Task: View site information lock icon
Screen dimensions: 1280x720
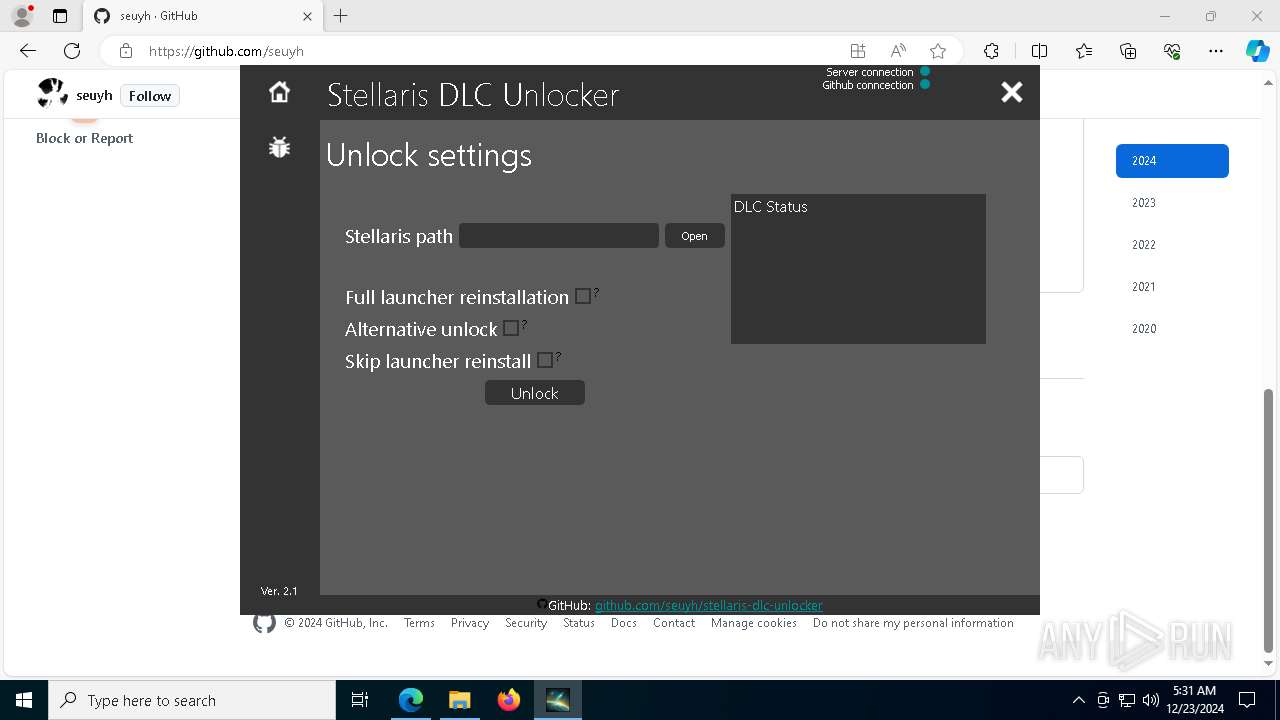Action: 126,51
